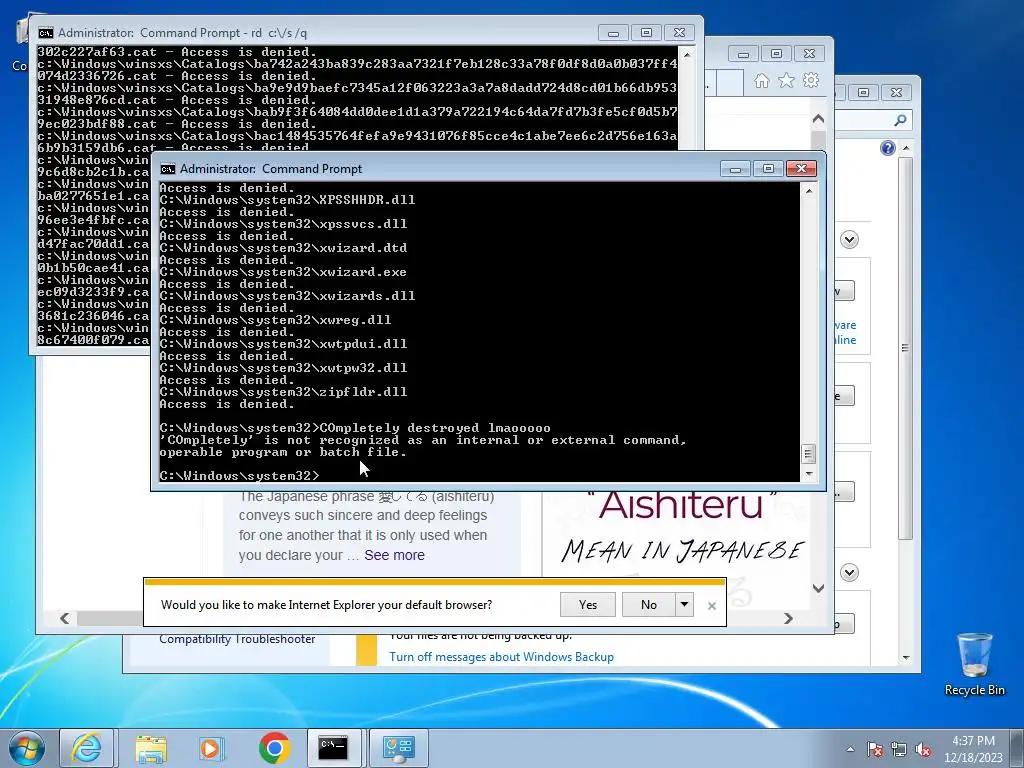This screenshot has width=1024, height=768.
Task: Open the Recycle Bin desktop icon
Action: pyautogui.click(x=974, y=664)
